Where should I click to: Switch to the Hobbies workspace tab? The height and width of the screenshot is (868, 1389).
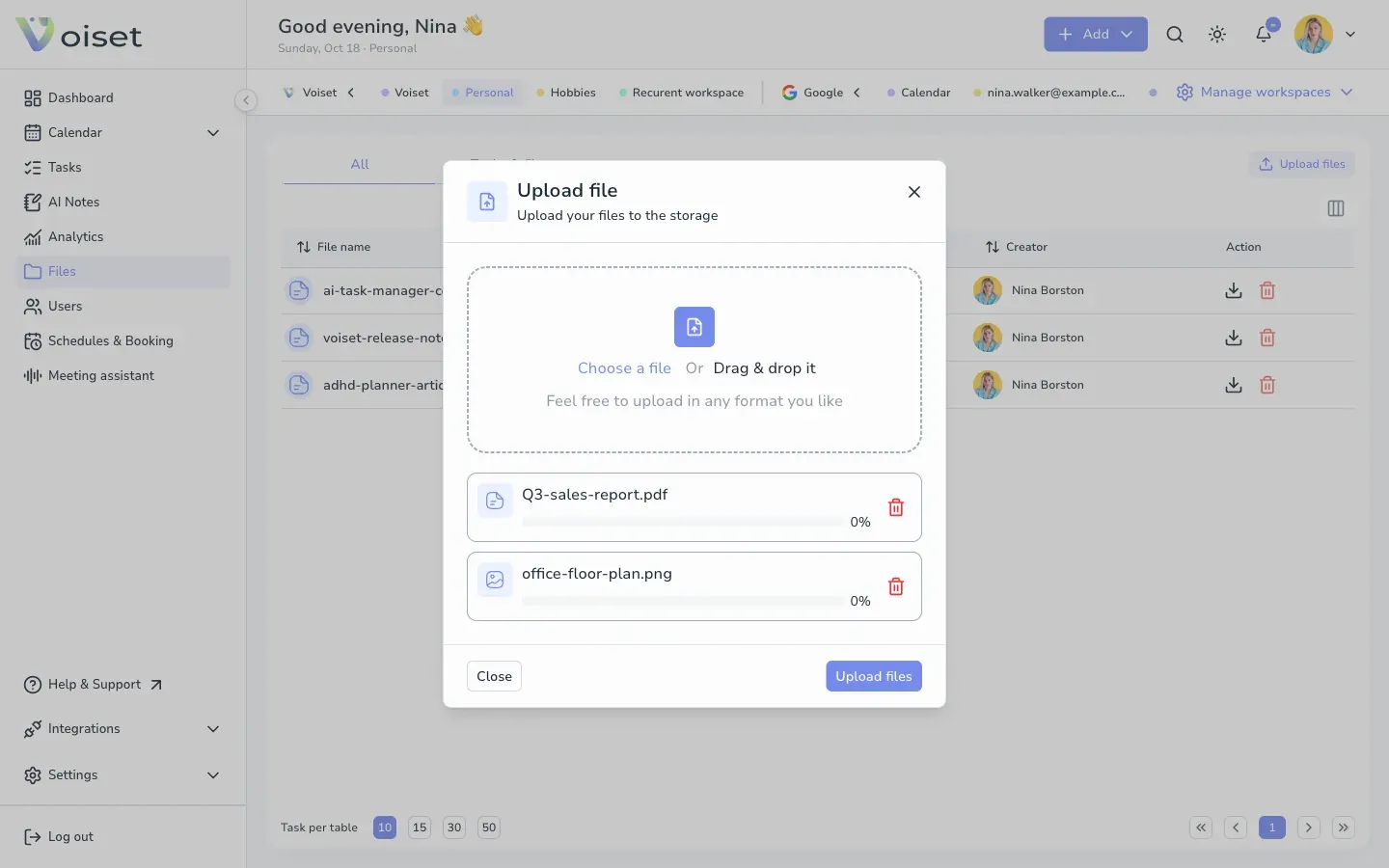pos(566,93)
